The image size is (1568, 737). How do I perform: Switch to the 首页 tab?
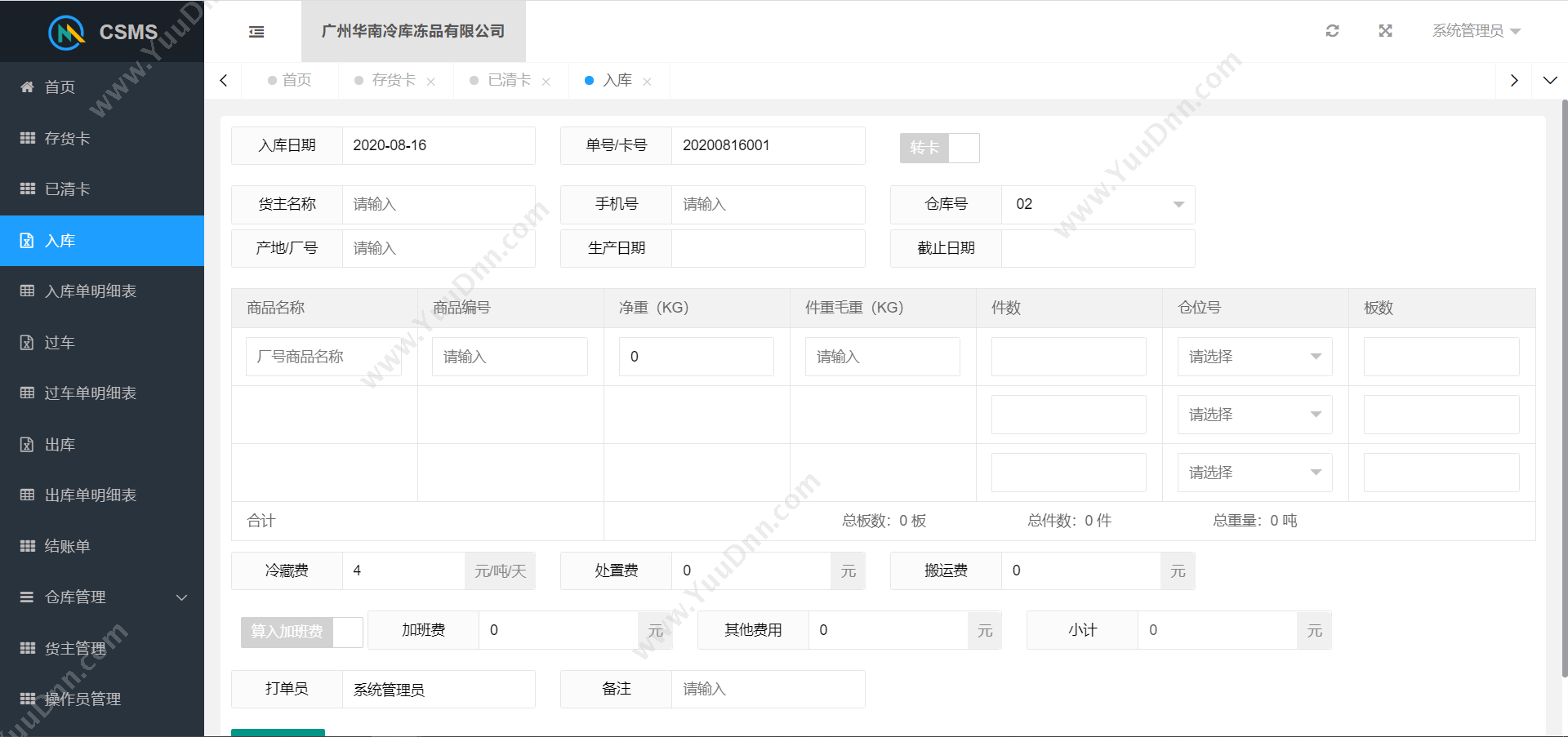click(x=290, y=80)
